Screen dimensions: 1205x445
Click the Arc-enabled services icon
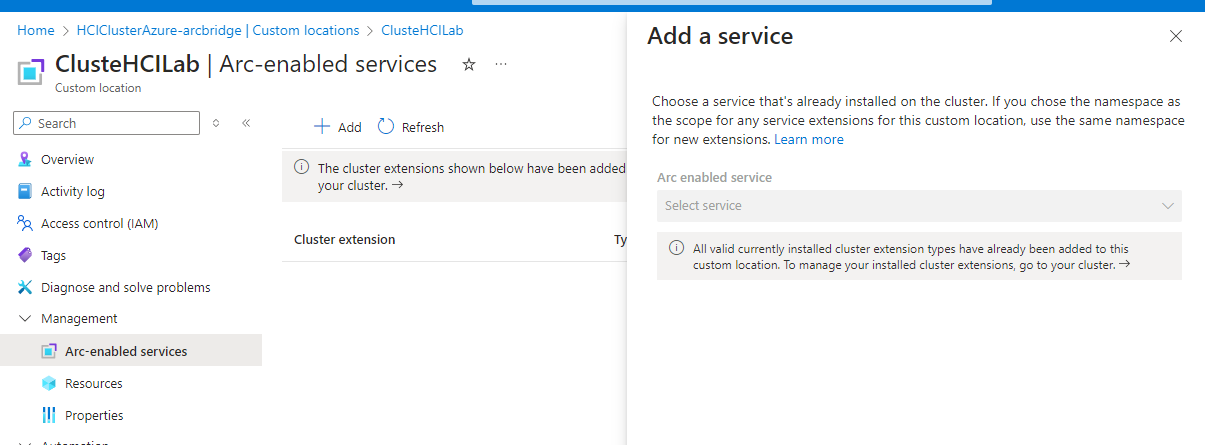tap(49, 351)
